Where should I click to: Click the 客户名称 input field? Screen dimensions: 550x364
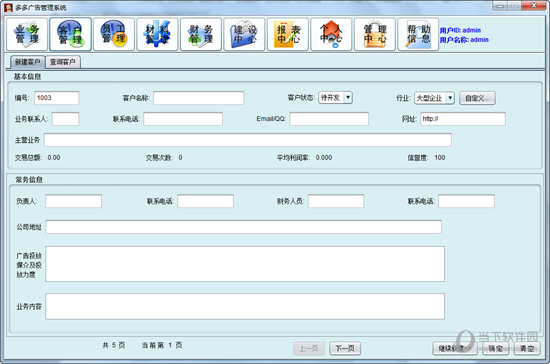[199, 98]
